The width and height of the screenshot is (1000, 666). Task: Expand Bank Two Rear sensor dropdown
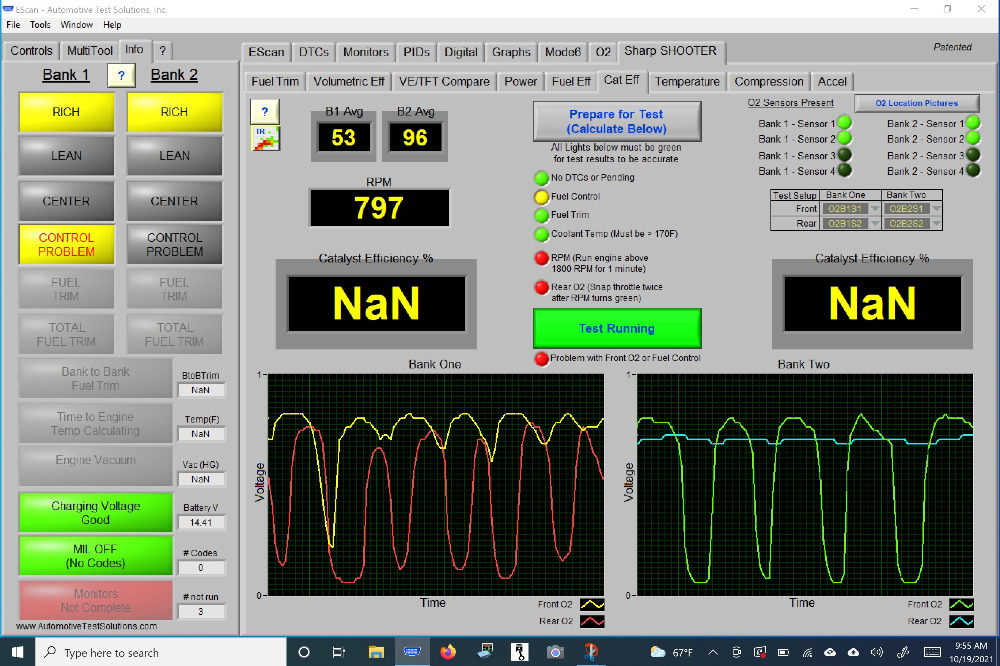[936, 224]
